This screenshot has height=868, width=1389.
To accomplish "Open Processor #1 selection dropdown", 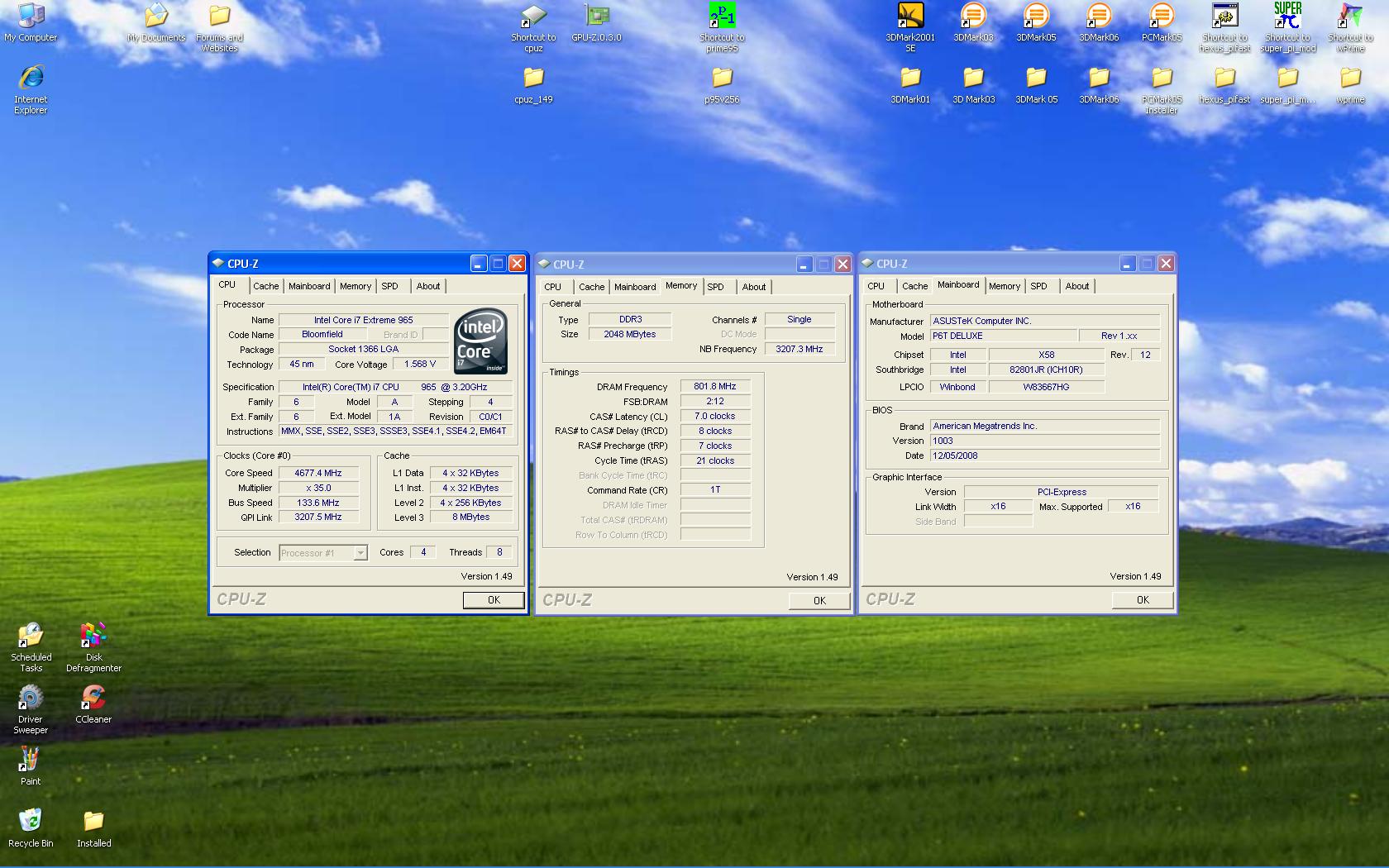I will (323, 553).
